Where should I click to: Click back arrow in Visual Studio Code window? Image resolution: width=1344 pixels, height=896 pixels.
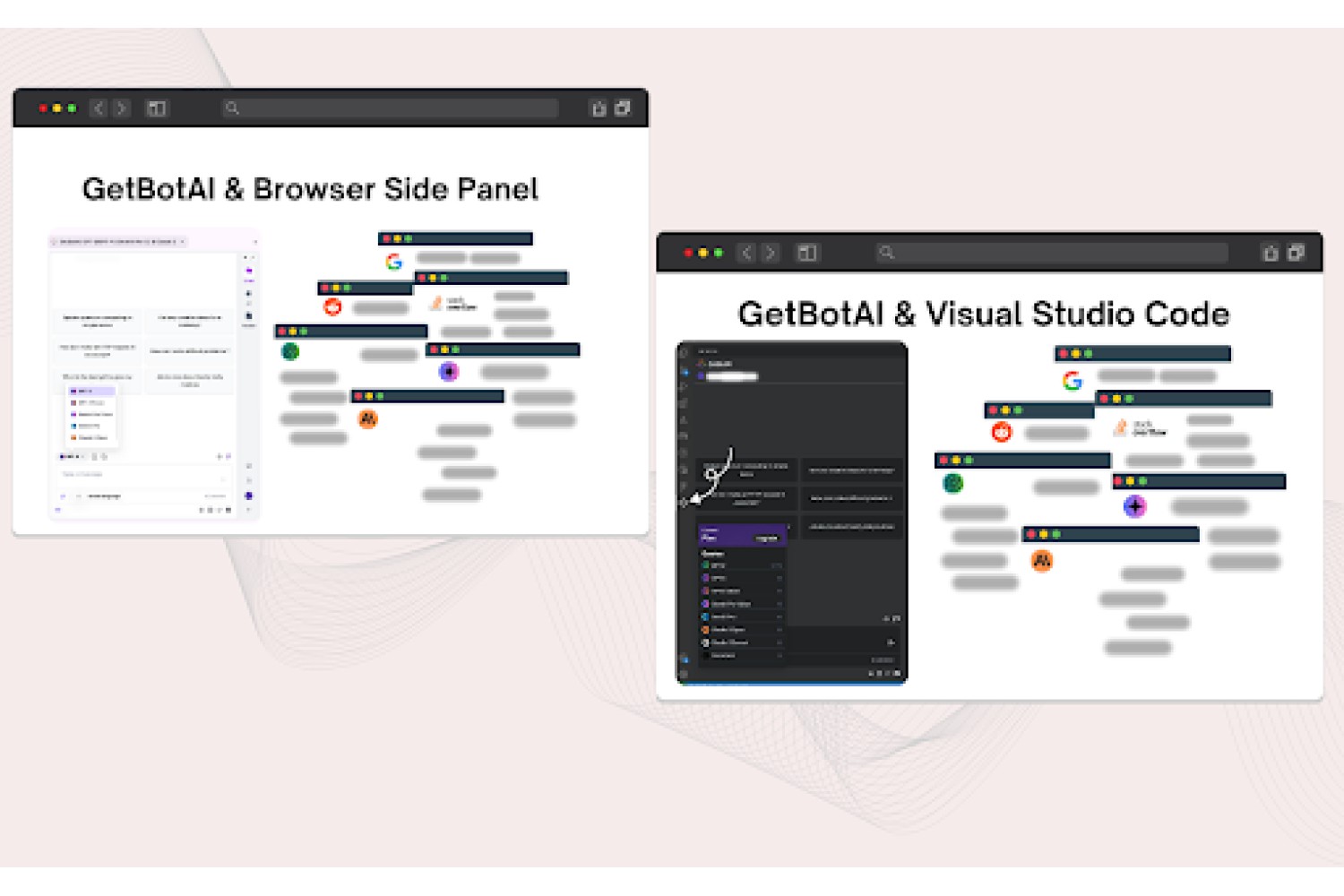point(747,253)
